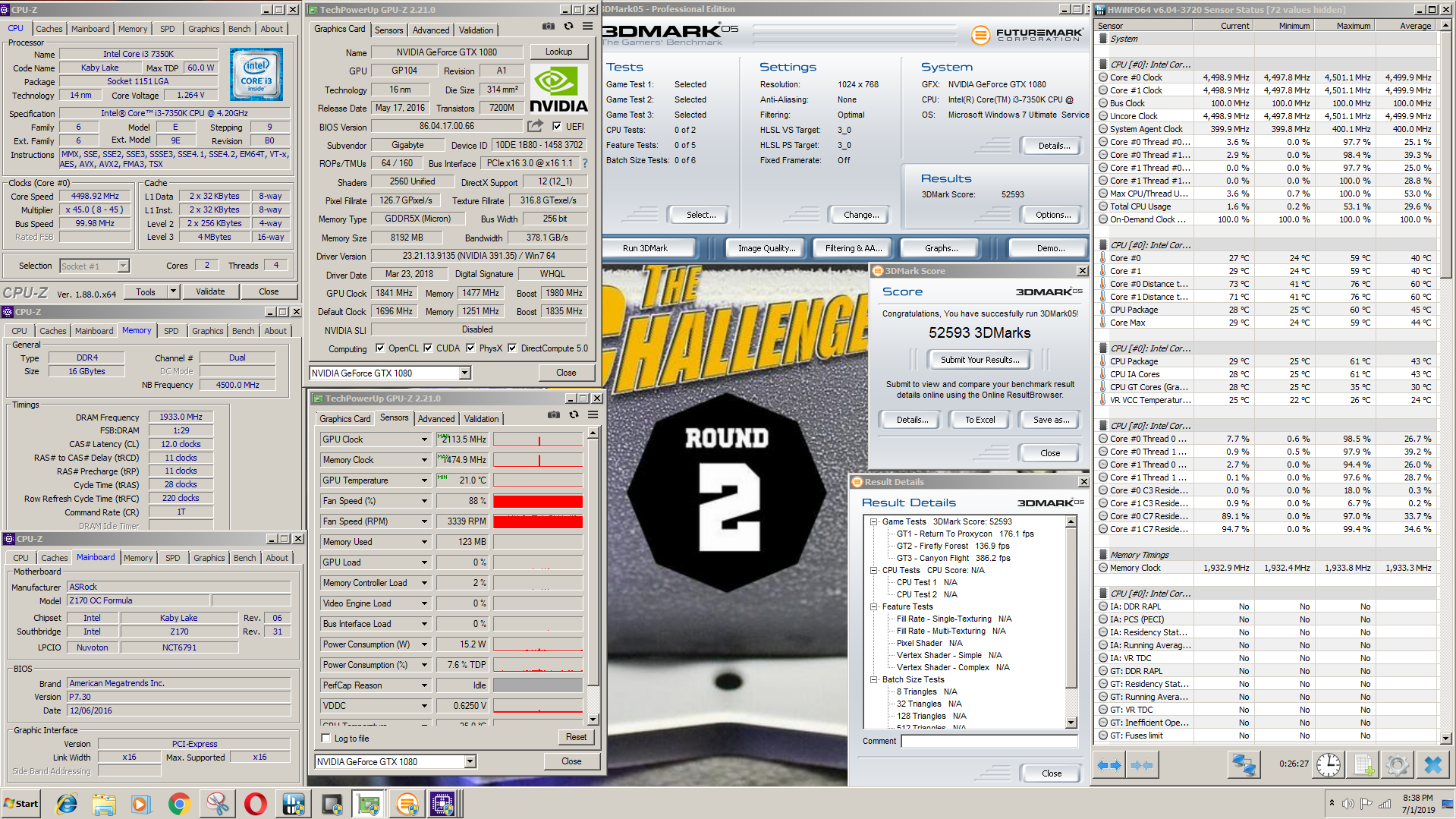Click the refresh icon in GPU-Z Sensors window

click(x=574, y=415)
